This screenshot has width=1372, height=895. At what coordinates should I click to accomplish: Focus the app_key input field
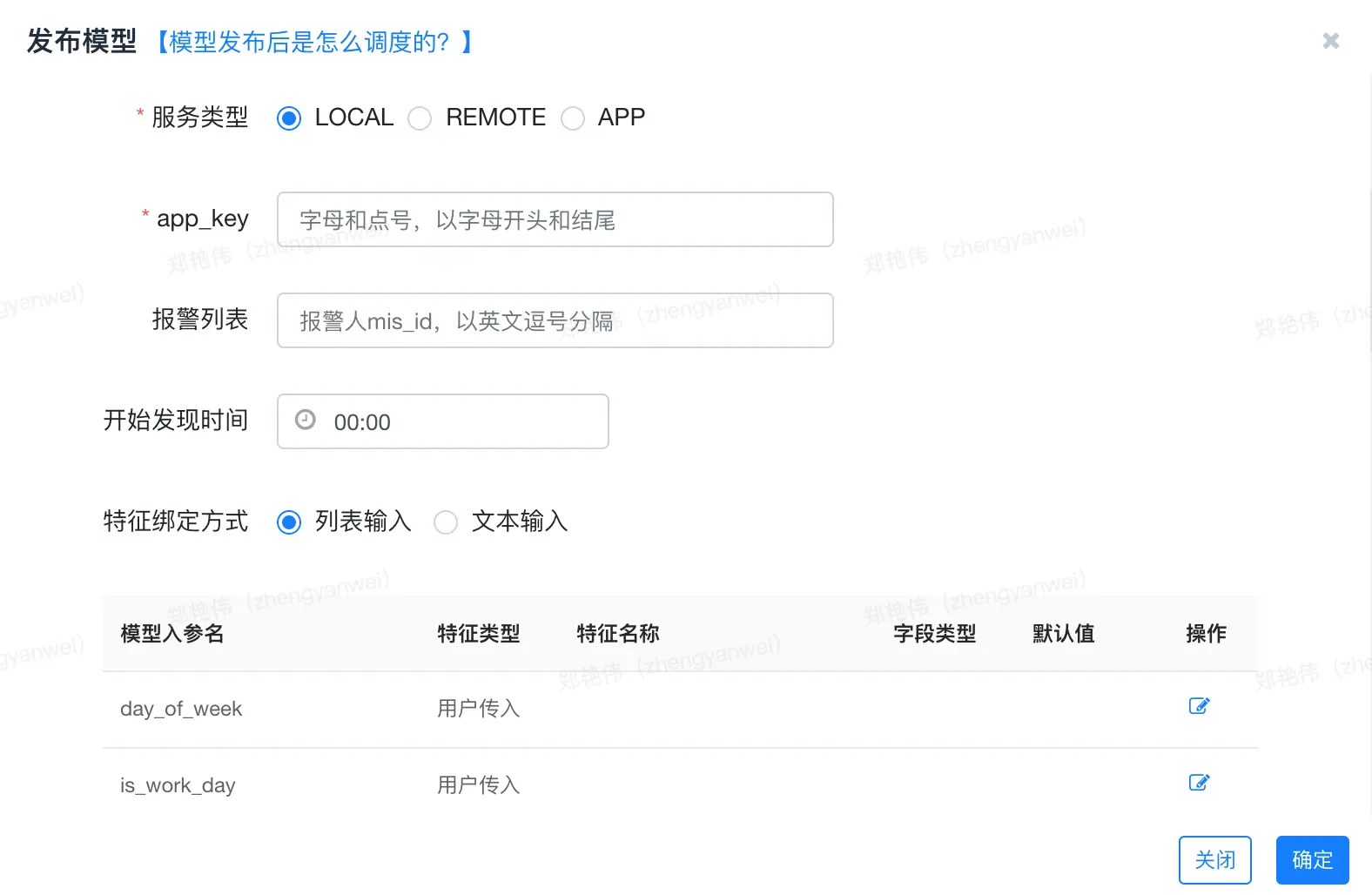coord(555,219)
